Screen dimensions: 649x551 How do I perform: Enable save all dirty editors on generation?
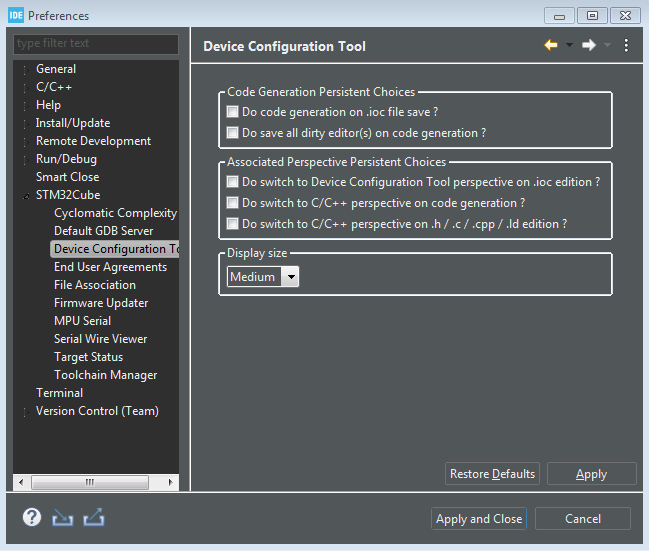pos(233,133)
